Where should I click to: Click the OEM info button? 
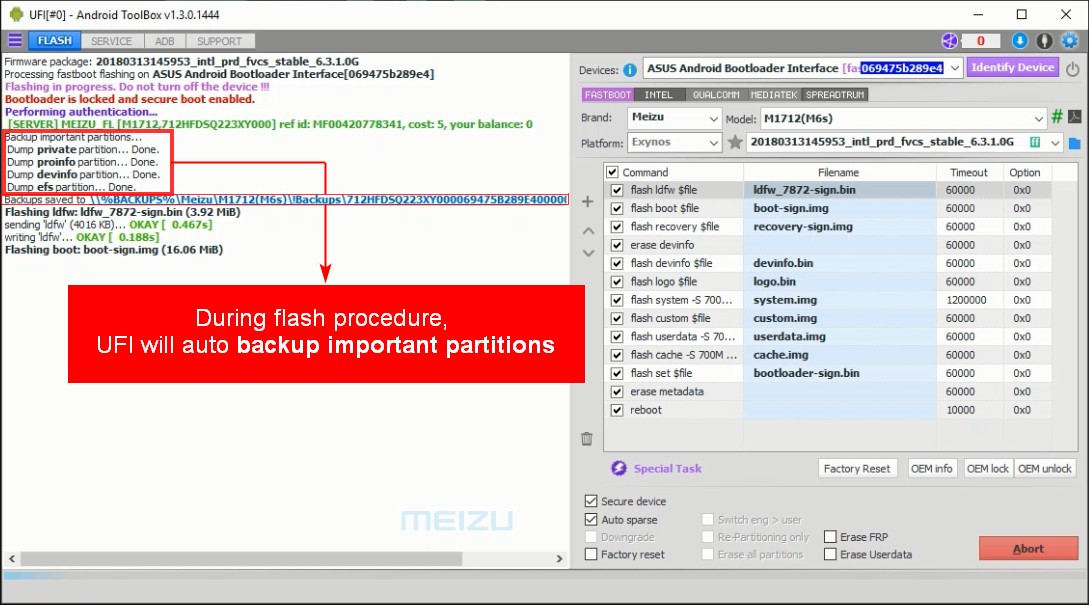tap(931, 469)
